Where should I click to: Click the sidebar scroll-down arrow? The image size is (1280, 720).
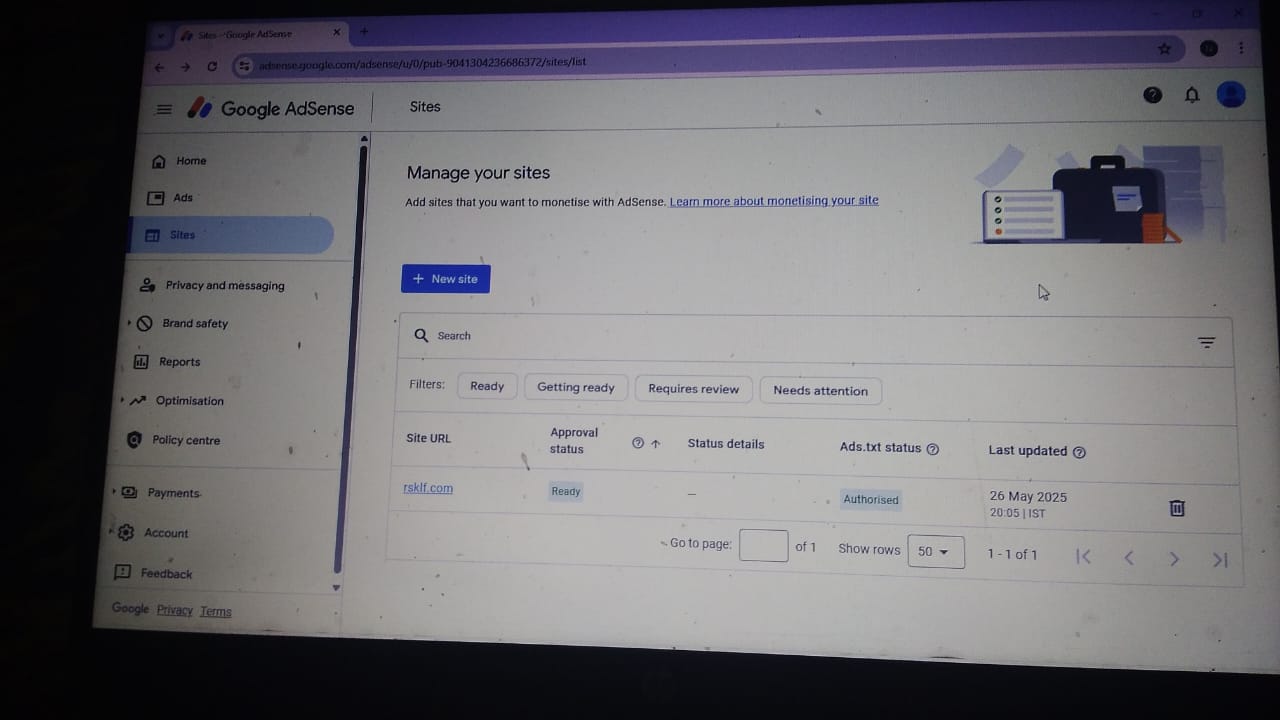click(x=336, y=588)
